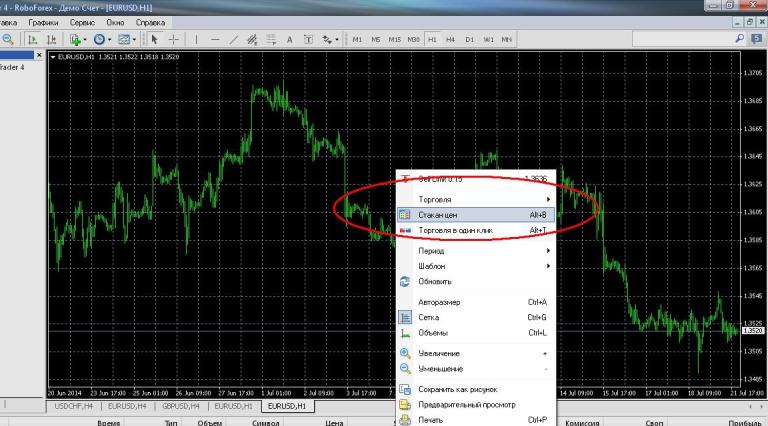Switch chart to D1 timeframe
Image resolution: width=768 pixels, height=426 pixels.
pyautogui.click(x=470, y=39)
